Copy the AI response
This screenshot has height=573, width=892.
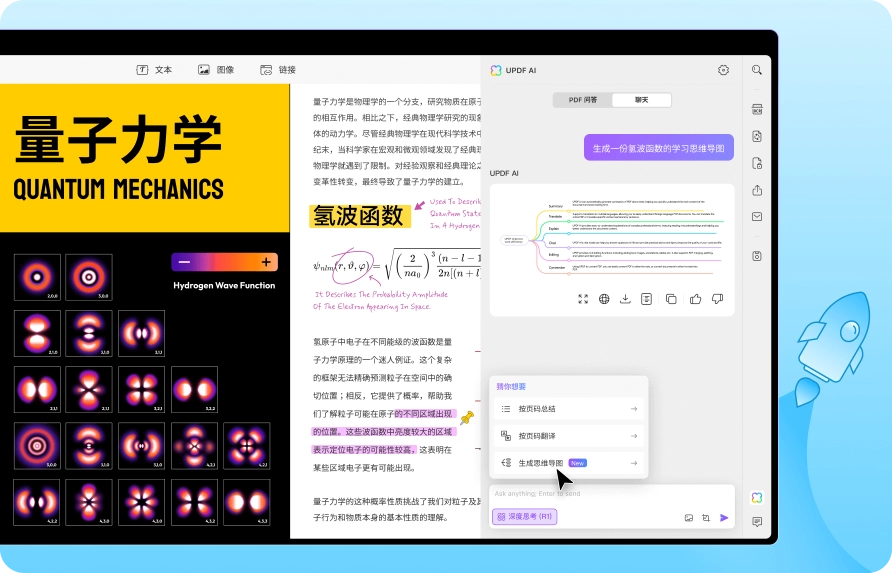(x=671, y=299)
